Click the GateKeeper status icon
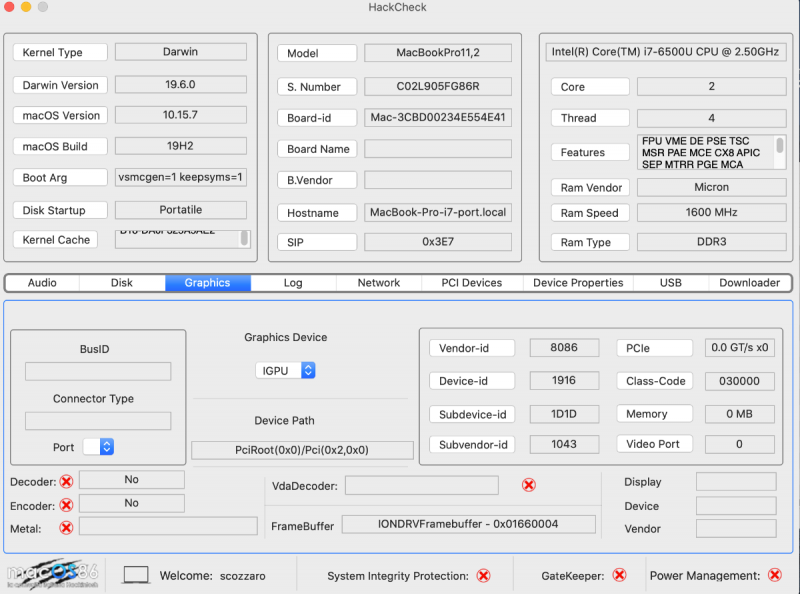Image resolution: width=800 pixels, height=594 pixels. click(x=619, y=575)
